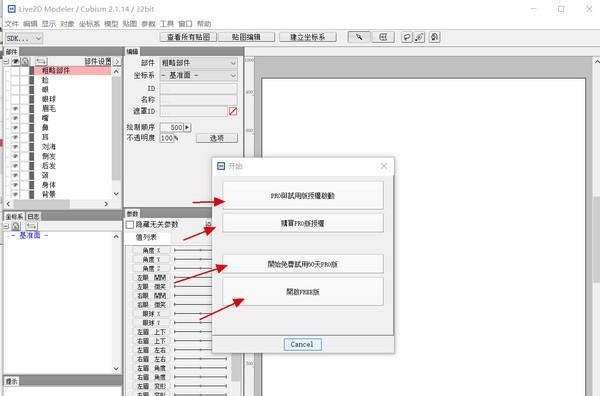Click small settings icon right of 隐藏无关参数
Viewport: 600px width, 396px height.
[x=209, y=224]
